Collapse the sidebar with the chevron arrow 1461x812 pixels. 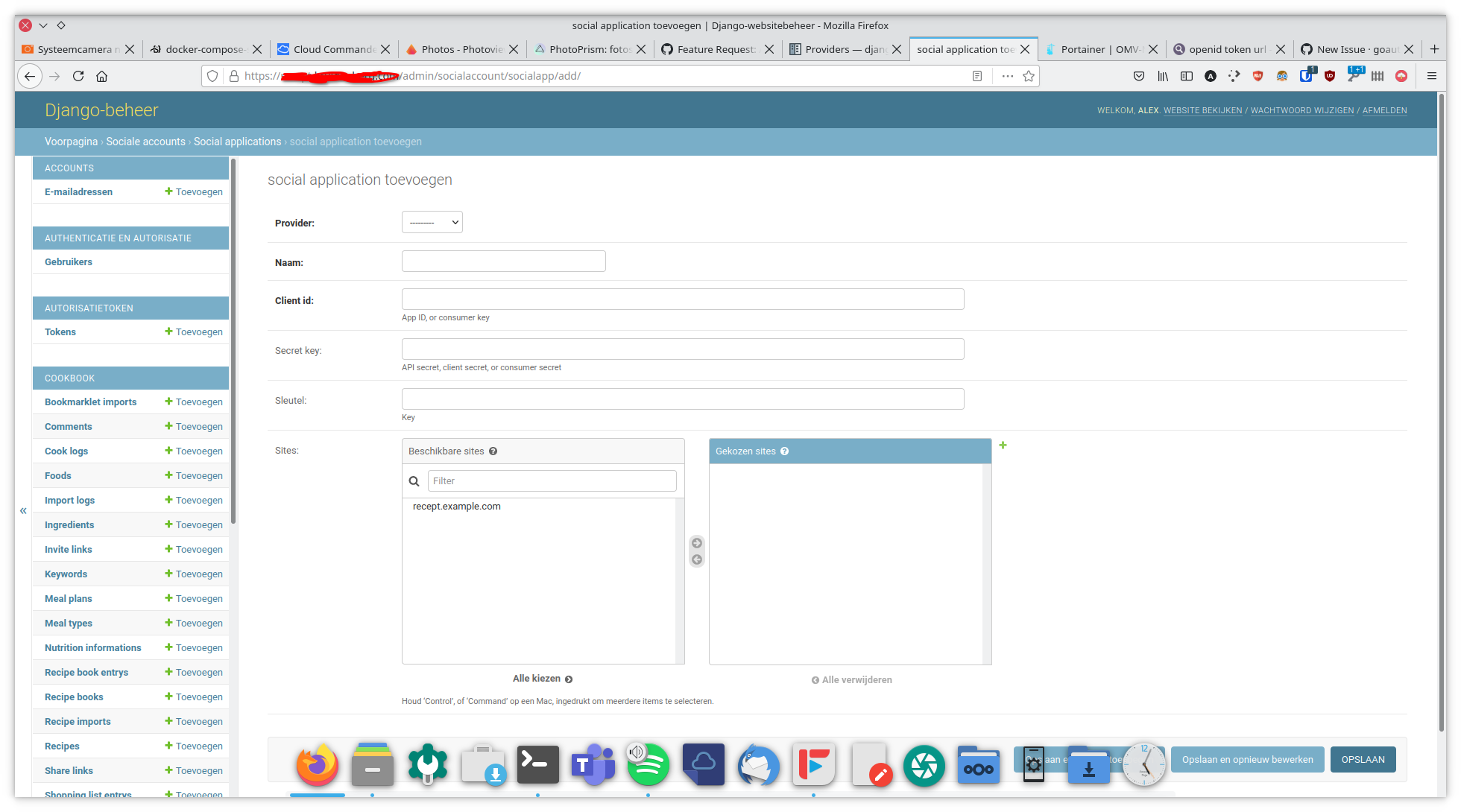click(x=22, y=510)
